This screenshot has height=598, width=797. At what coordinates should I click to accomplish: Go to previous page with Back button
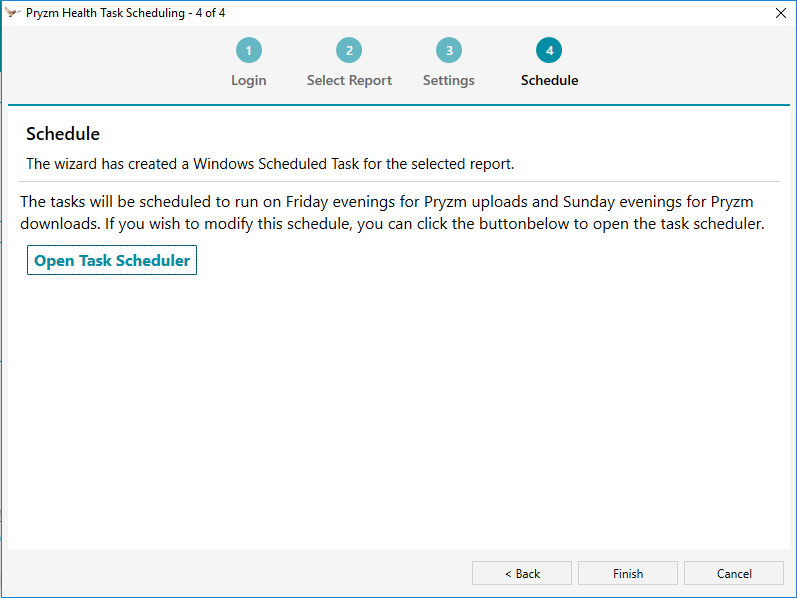(522, 574)
